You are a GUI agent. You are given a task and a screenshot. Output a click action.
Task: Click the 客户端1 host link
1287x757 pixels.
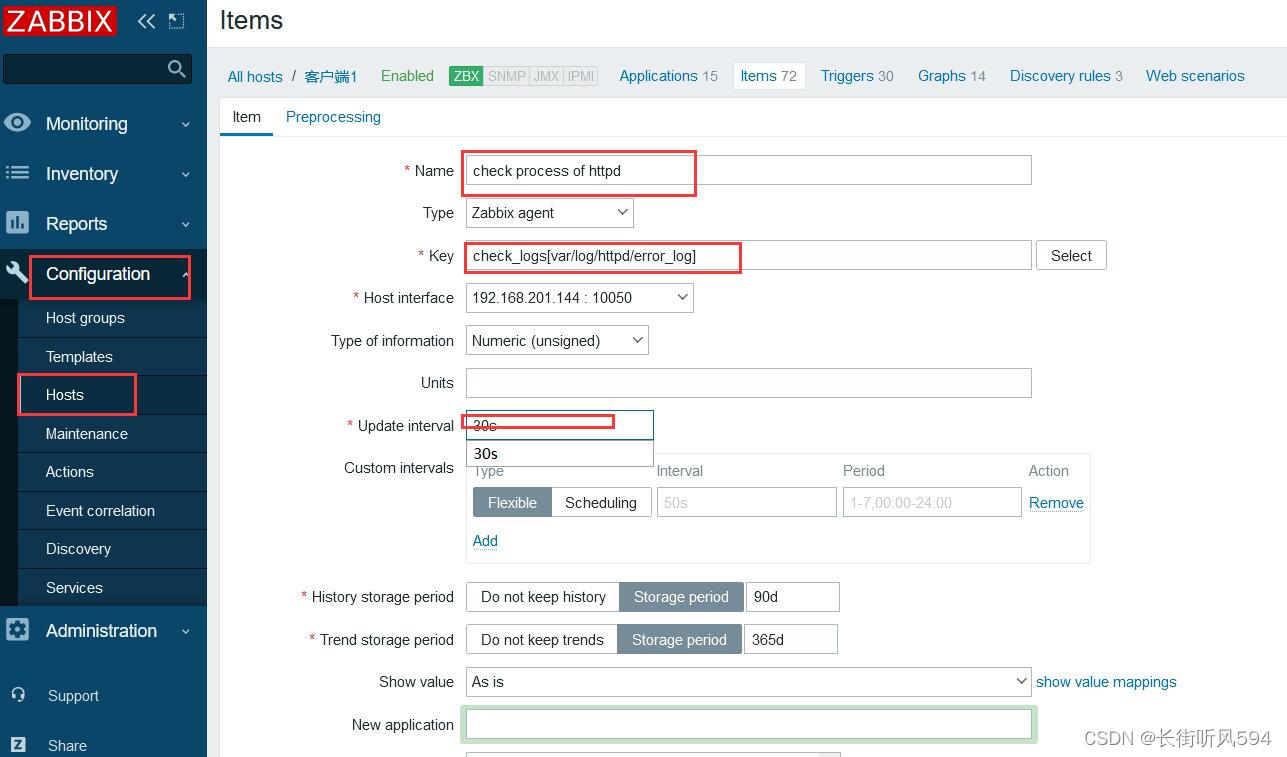331,76
